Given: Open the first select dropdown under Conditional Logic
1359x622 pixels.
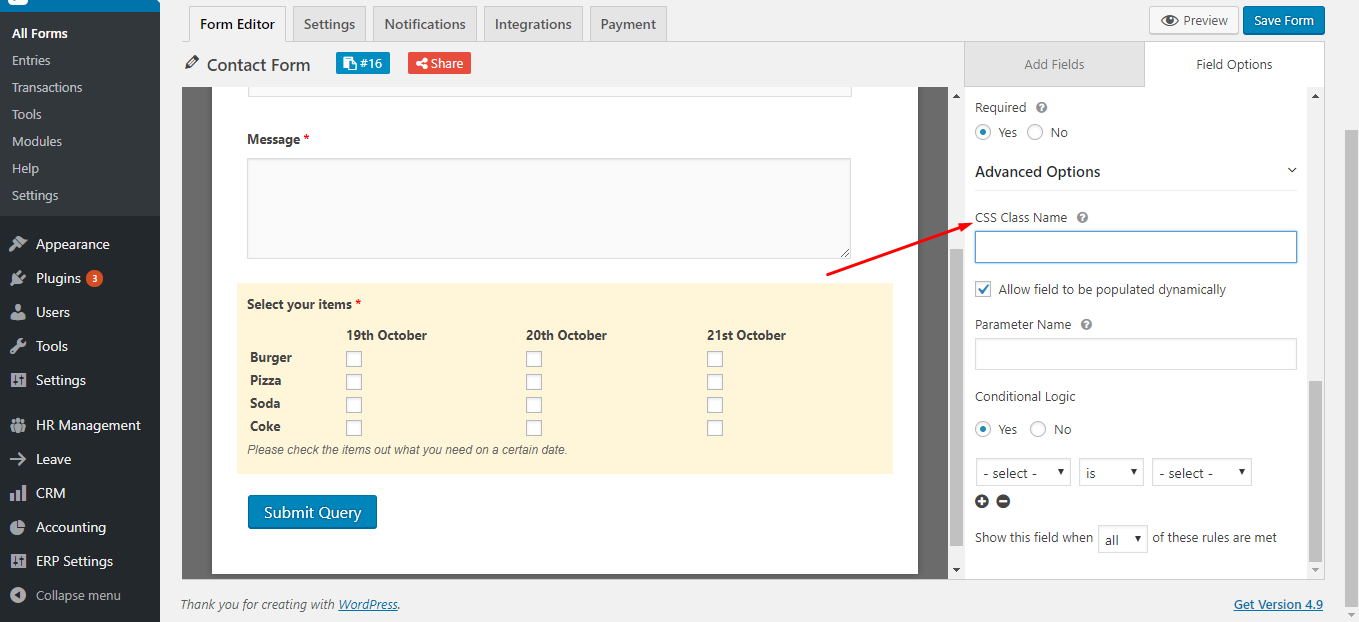Looking at the screenshot, I should click(1022, 471).
